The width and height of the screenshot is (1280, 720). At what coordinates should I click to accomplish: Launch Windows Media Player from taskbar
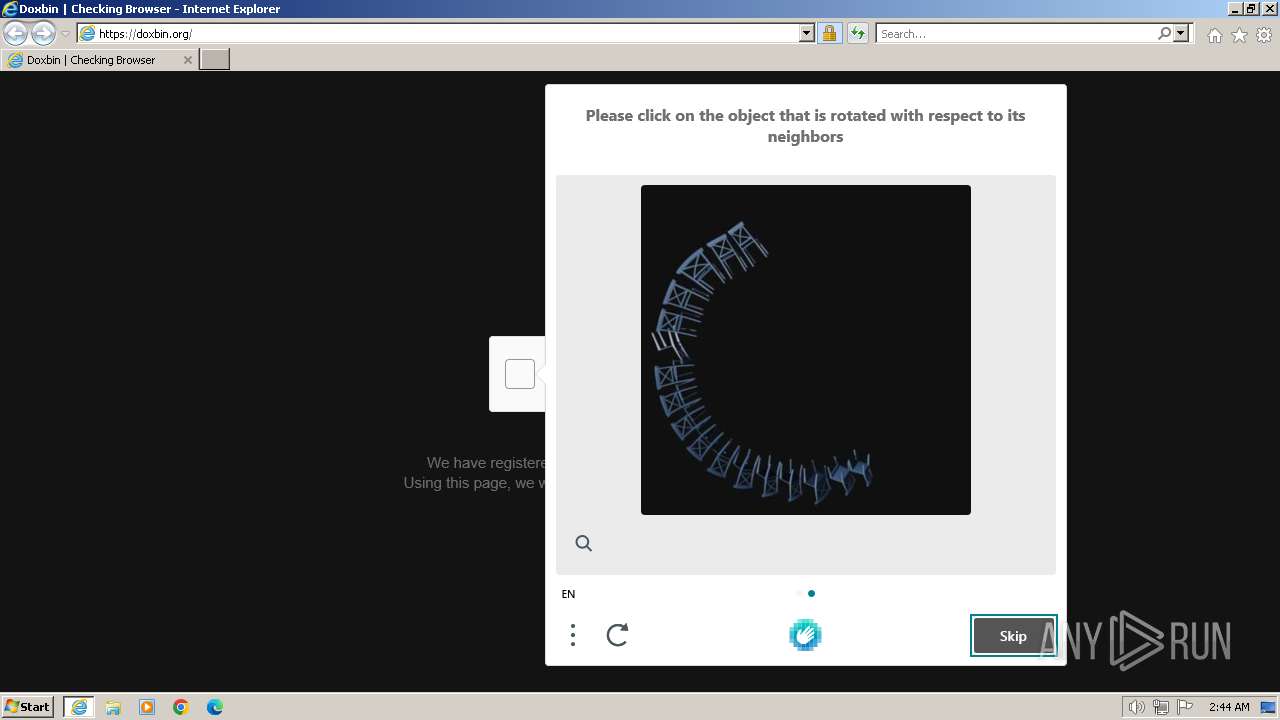[x=147, y=707]
